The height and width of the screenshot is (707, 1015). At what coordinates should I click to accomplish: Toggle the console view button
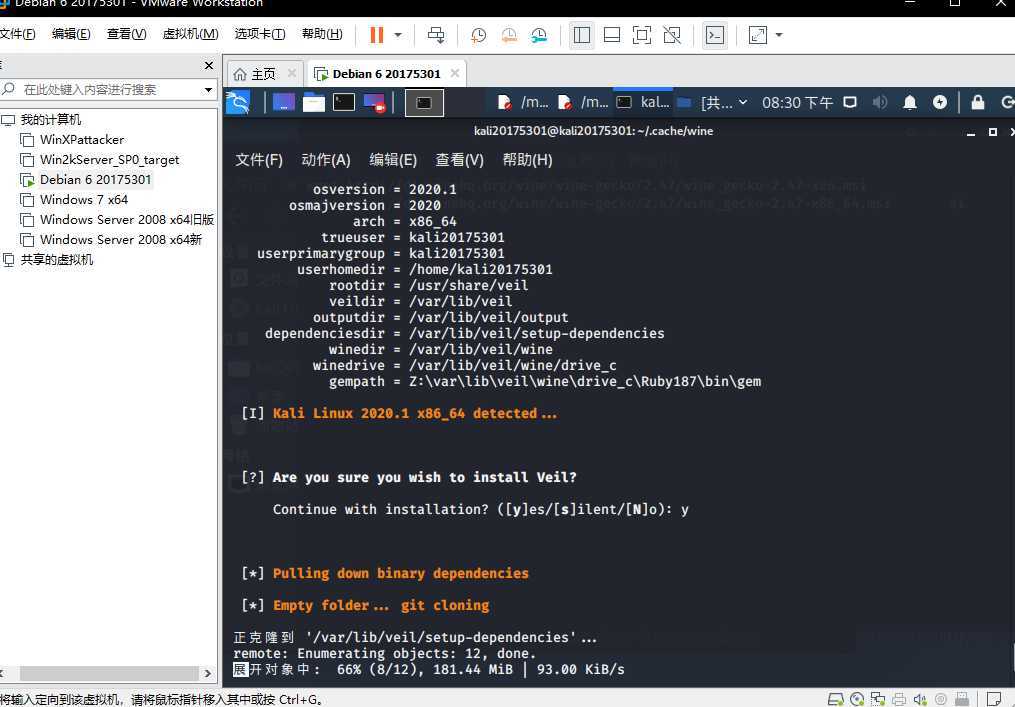pyautogui.click(x=715, y=35)
